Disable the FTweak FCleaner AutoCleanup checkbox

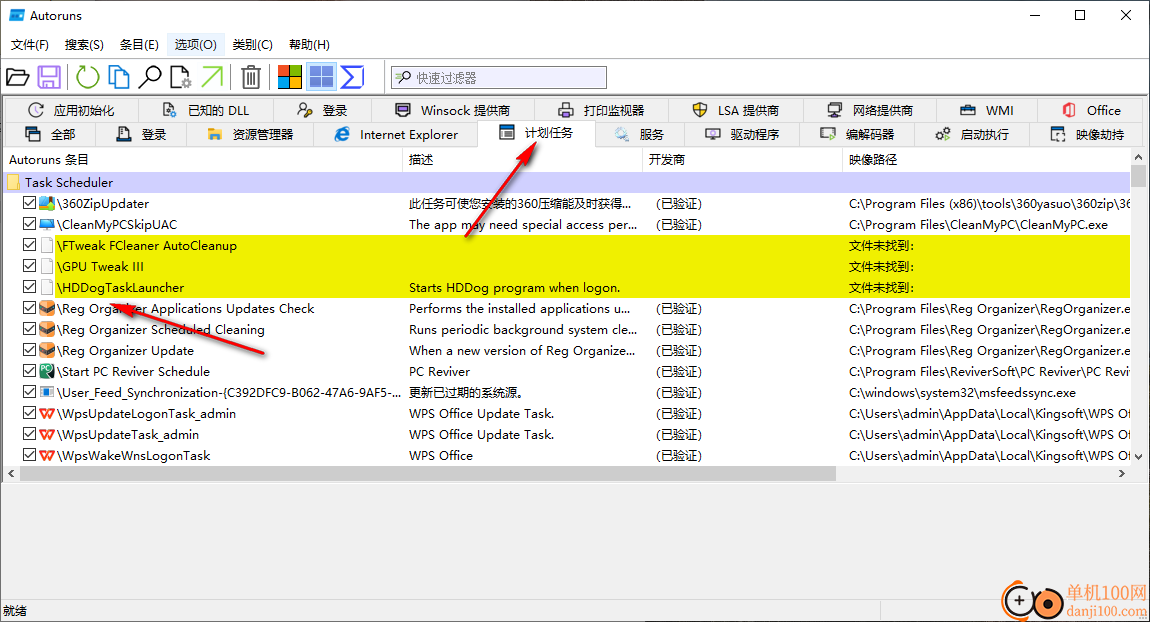pyautogui.click(x=29, y=244)
